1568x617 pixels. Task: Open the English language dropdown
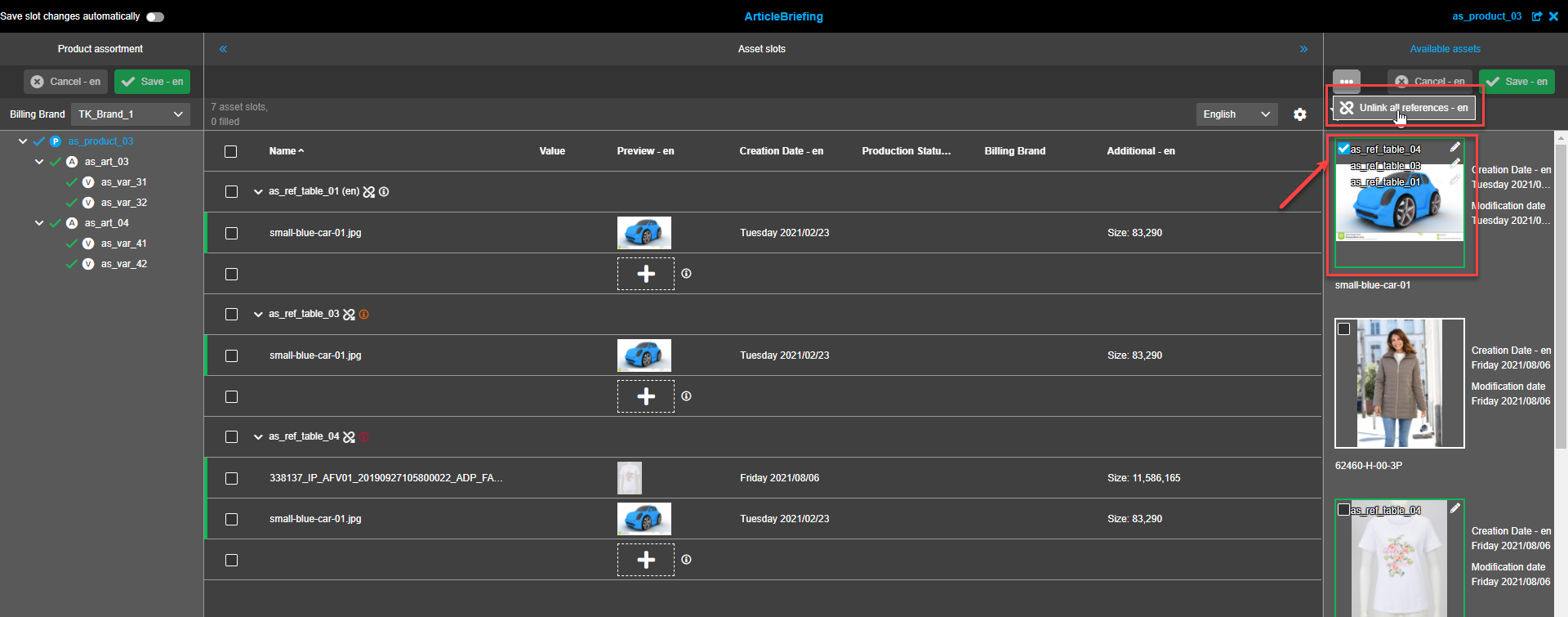1236,114
